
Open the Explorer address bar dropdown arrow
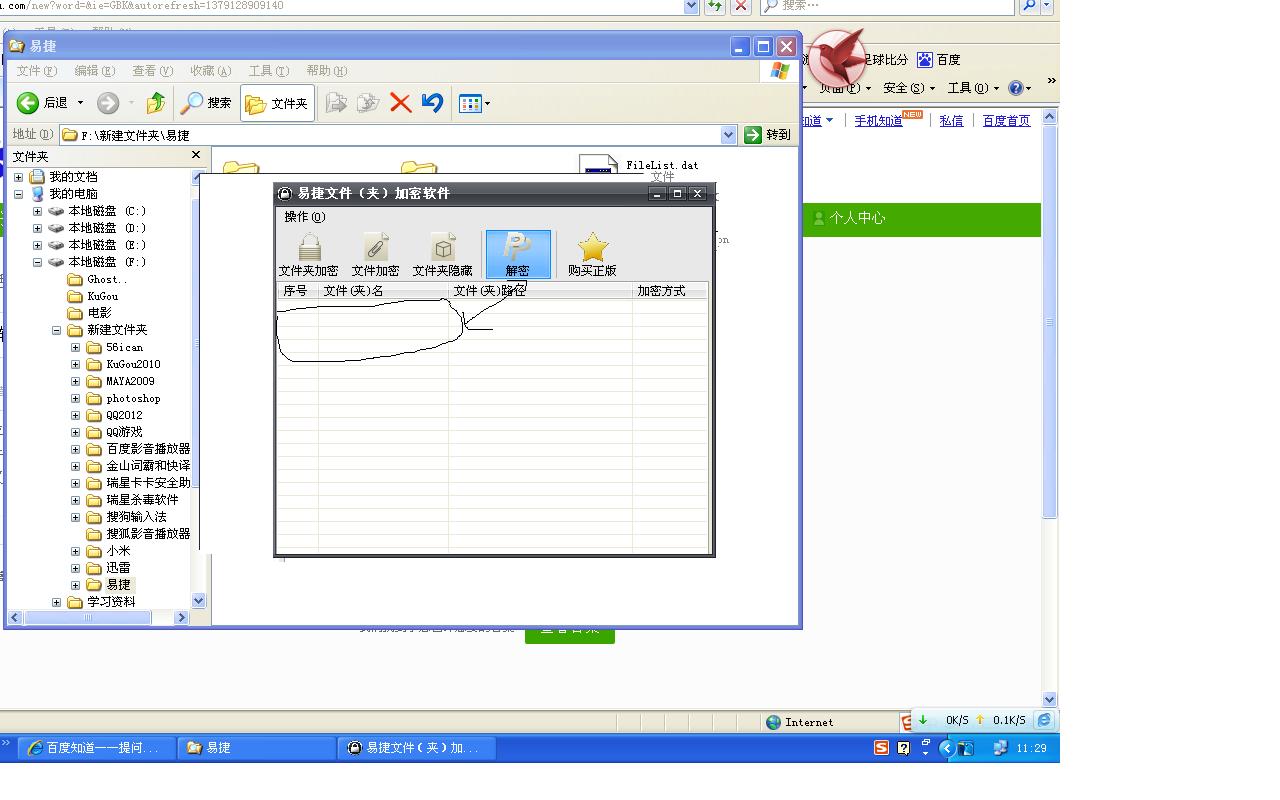(x=728, y=135)
